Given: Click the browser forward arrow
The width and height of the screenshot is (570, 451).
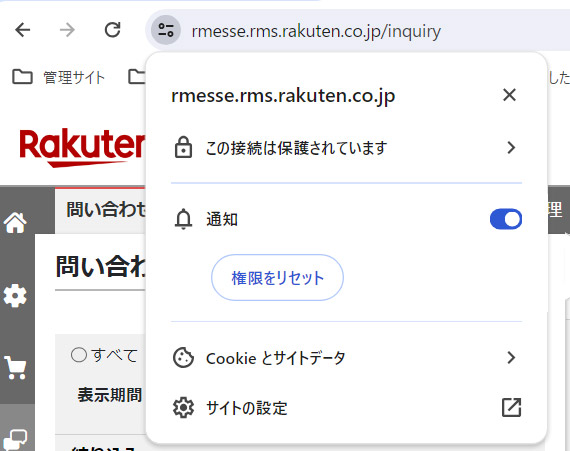Looking at the screenshot, I should click(67, 30).
